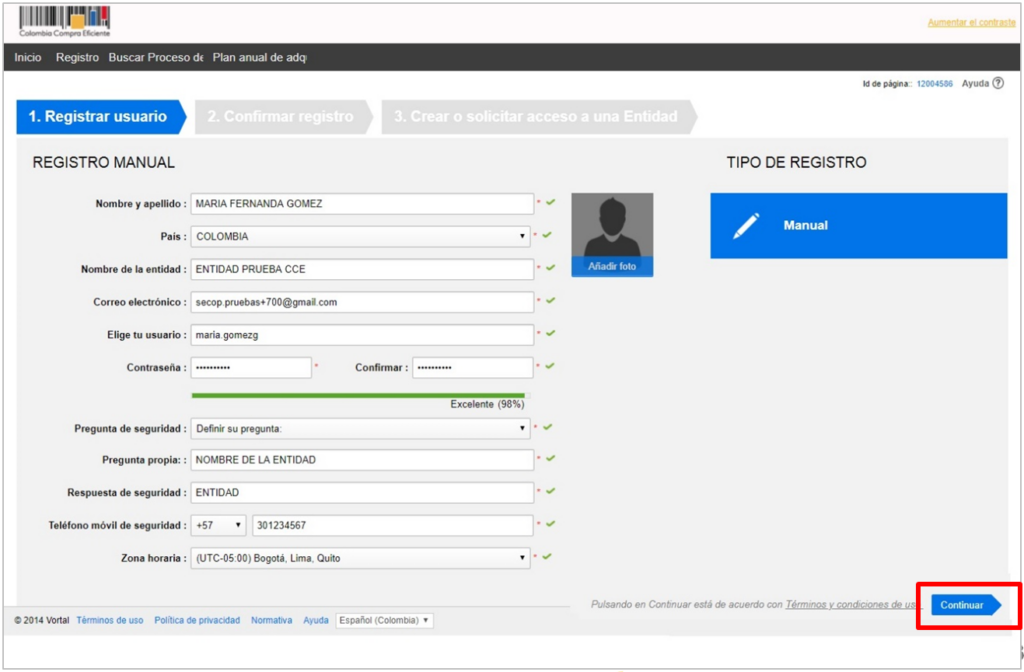Open the Inicio menu item
The width and height of the screenshot is (1024, 672).
(x=28, y=58)
